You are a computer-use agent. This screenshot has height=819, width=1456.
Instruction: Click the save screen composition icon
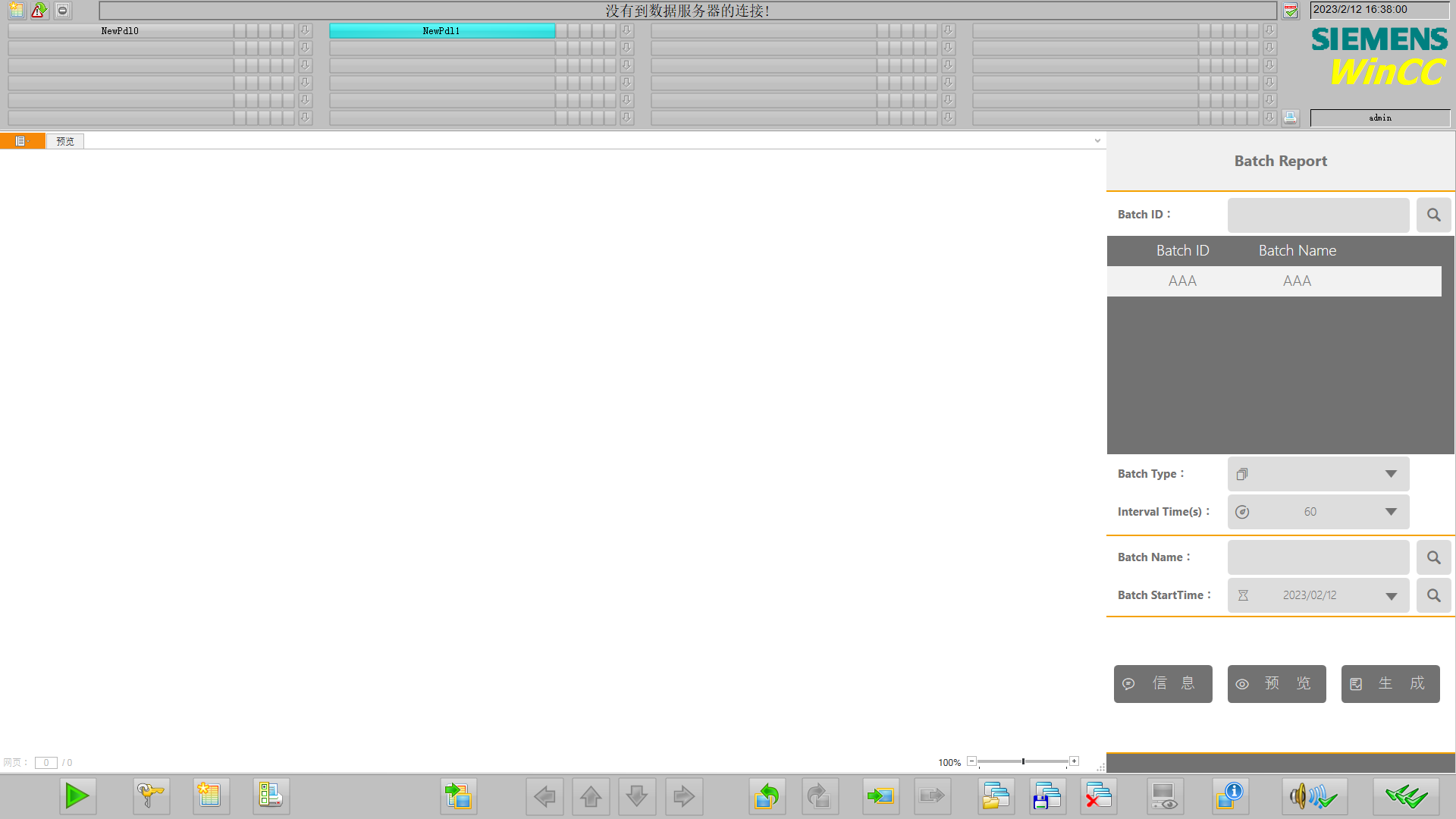click(1047, 796)
